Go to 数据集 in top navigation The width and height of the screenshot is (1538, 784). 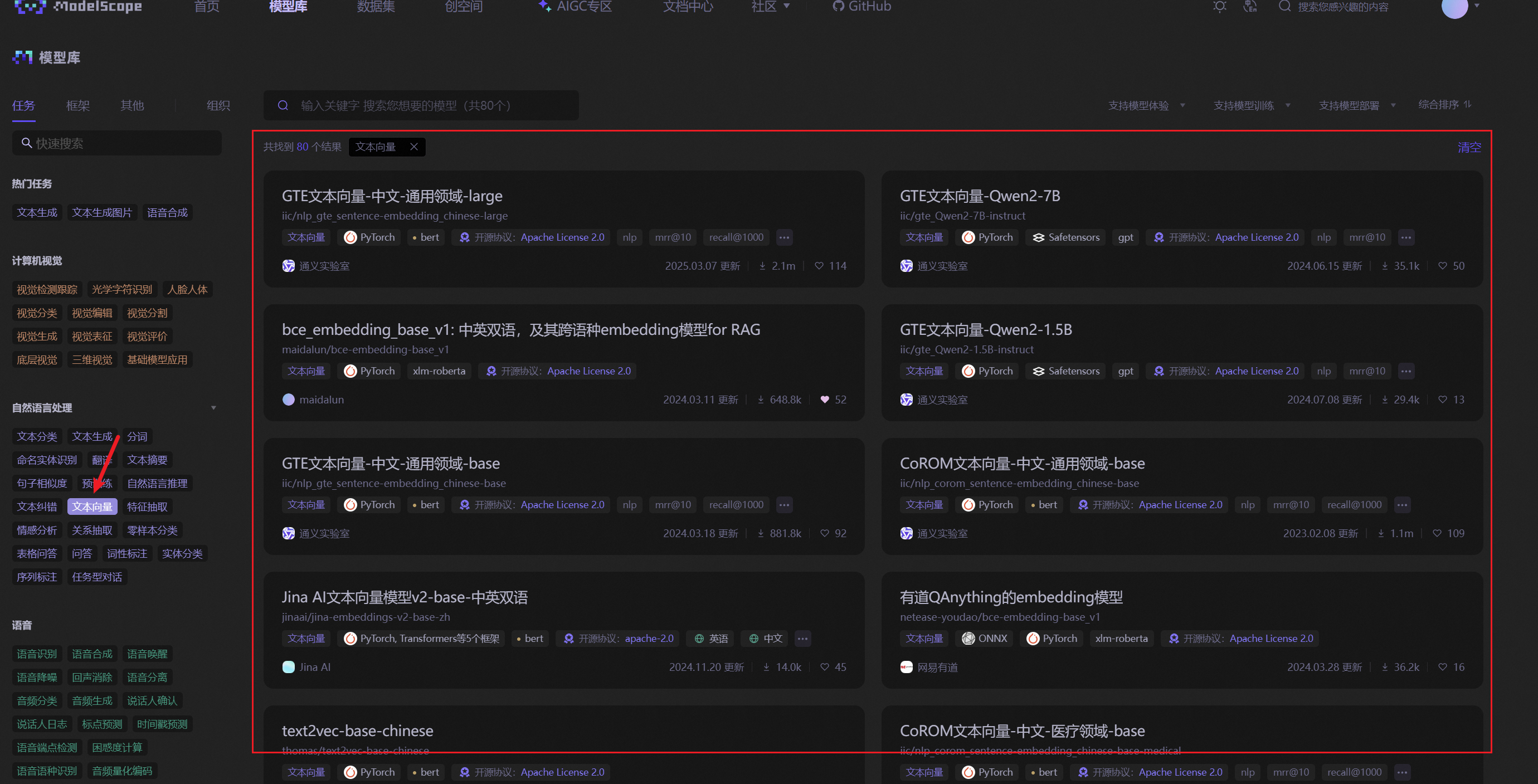[x=376, y=7]
